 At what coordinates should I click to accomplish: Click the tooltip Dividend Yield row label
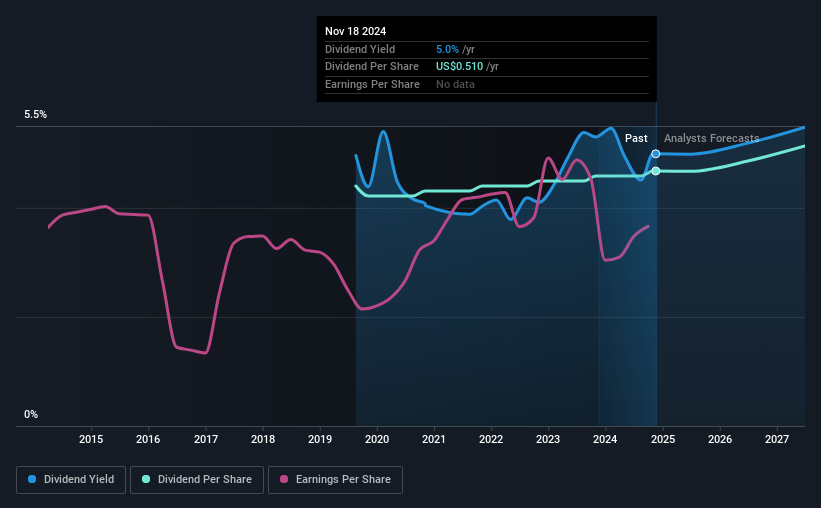pos(360,49)
